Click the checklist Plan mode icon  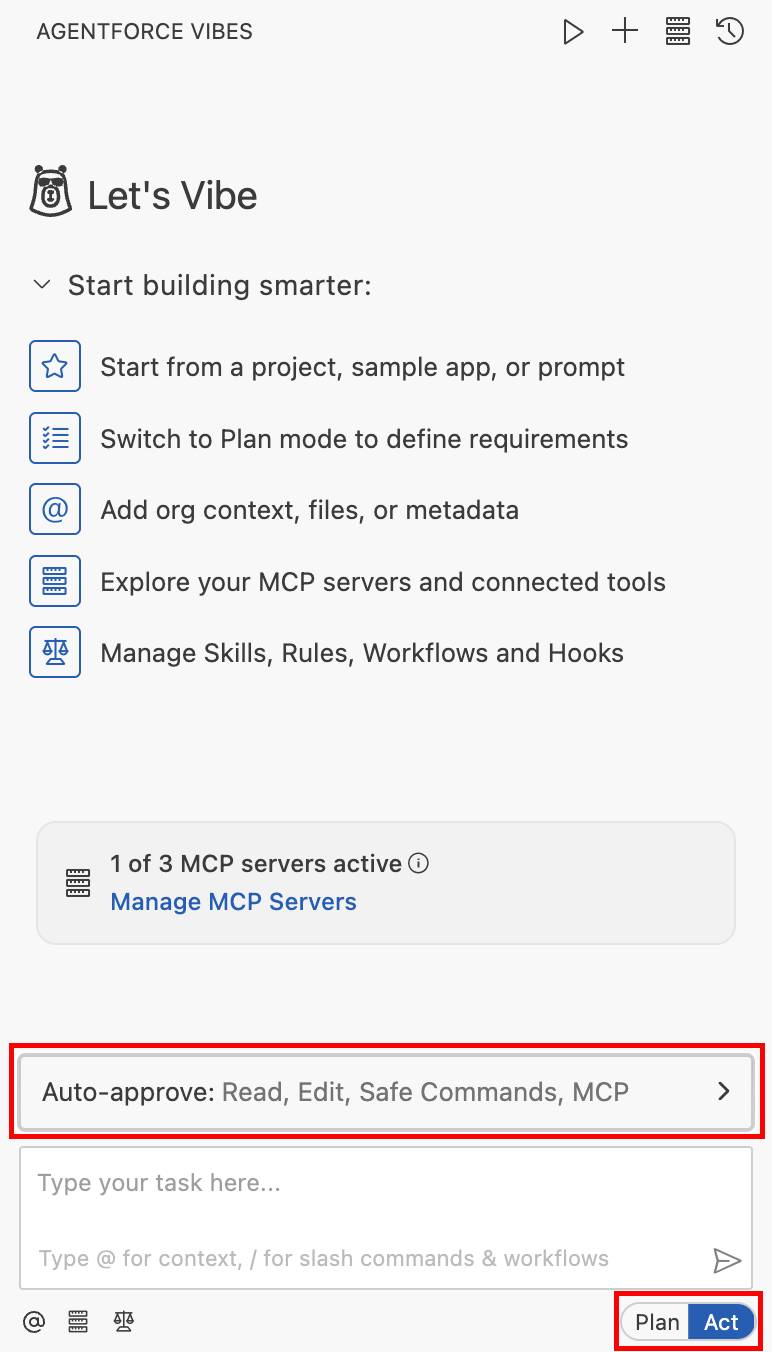click(x=55, y=438)
